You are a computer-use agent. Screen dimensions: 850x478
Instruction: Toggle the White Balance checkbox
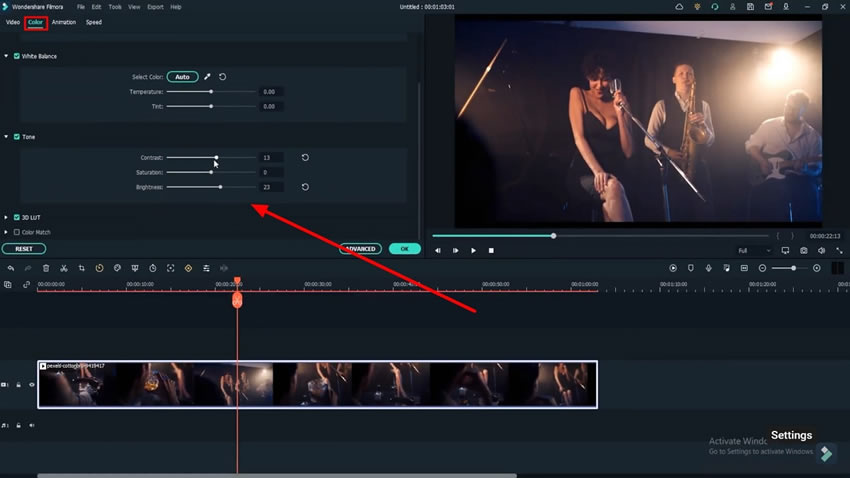(17, 56)
